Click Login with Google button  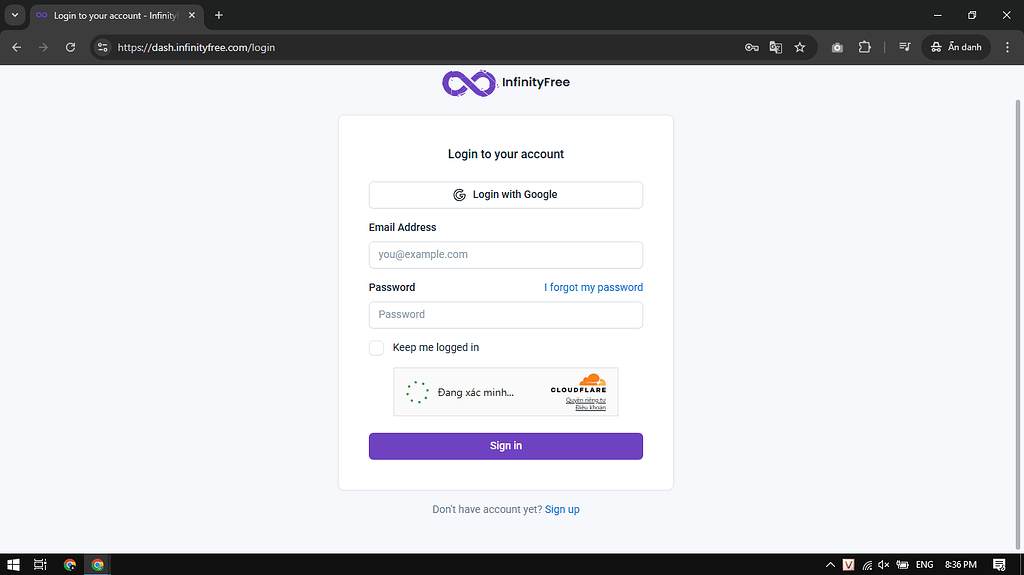point(505,194)
